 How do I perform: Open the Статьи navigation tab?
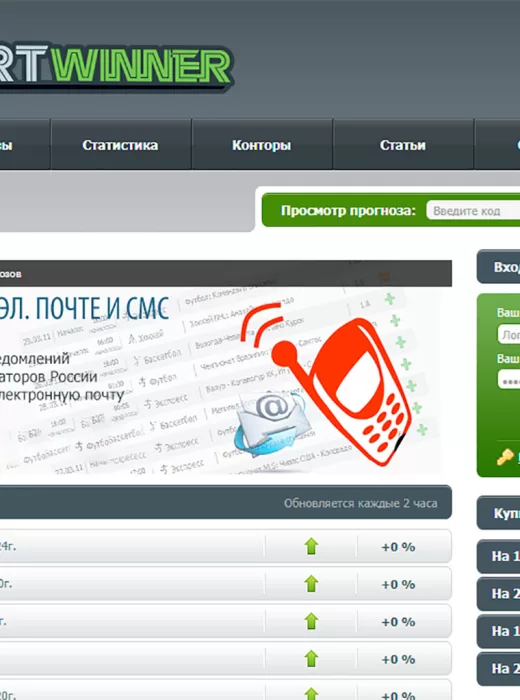click(403, 145)
